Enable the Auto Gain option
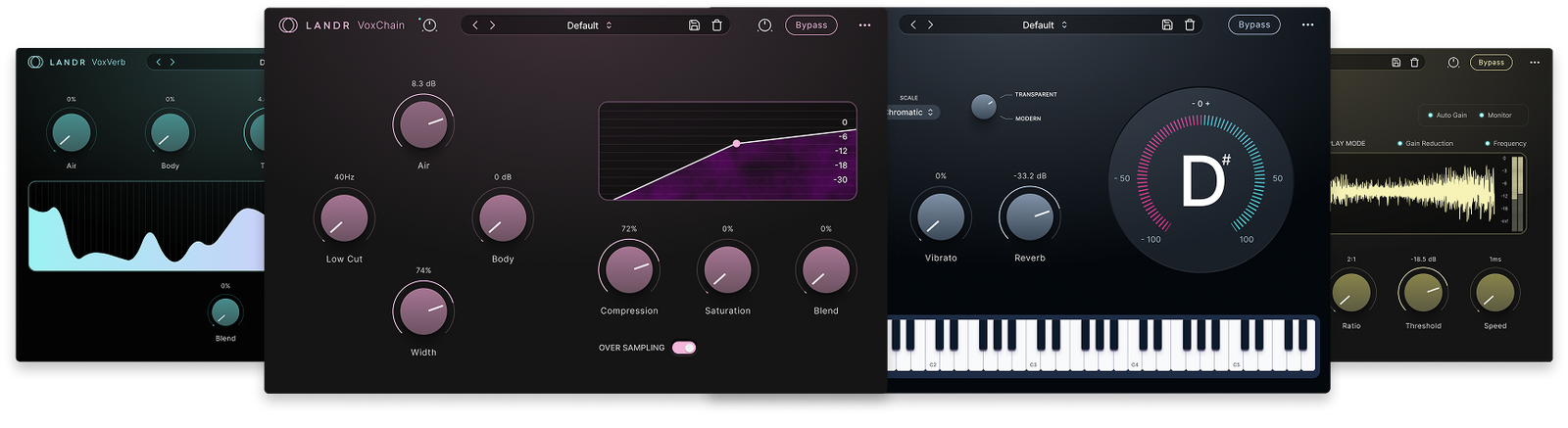Screen dimensions: 1568x428 [x=1447, y=116]
